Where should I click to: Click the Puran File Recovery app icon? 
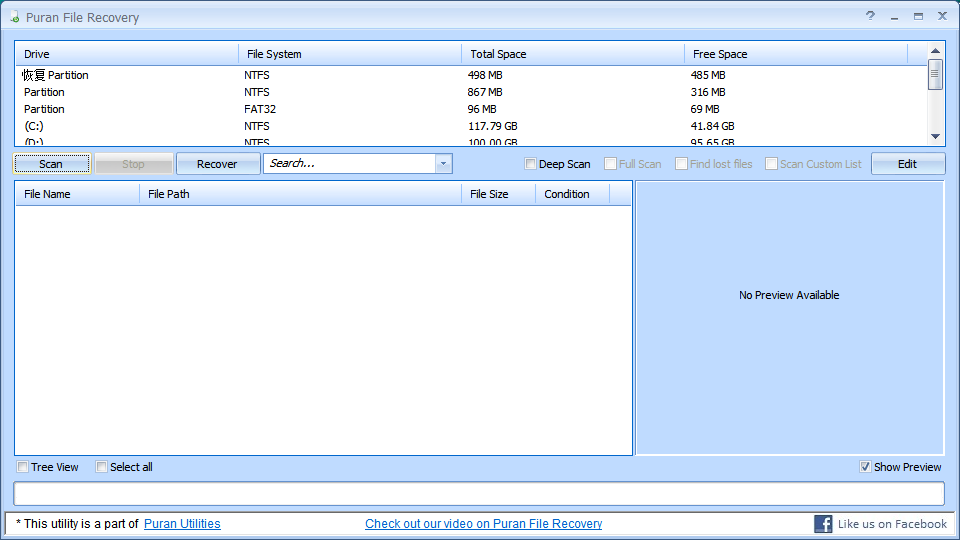tap(15, 17)
